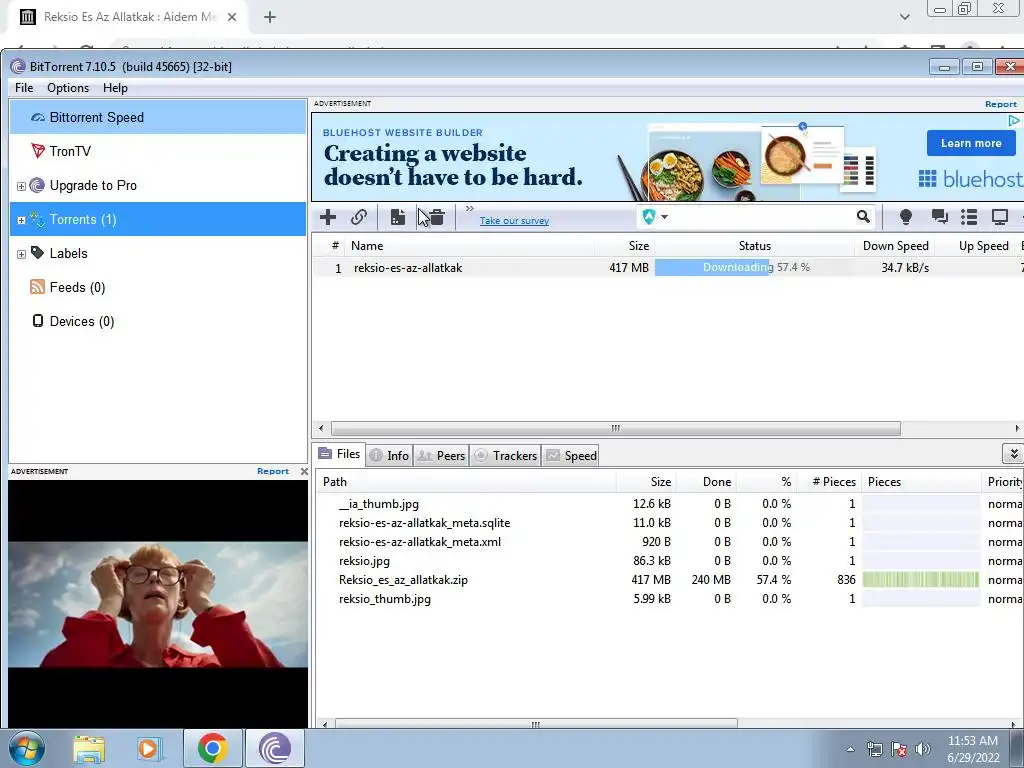Toggle the detailed list view icon

tap(969, 217)
